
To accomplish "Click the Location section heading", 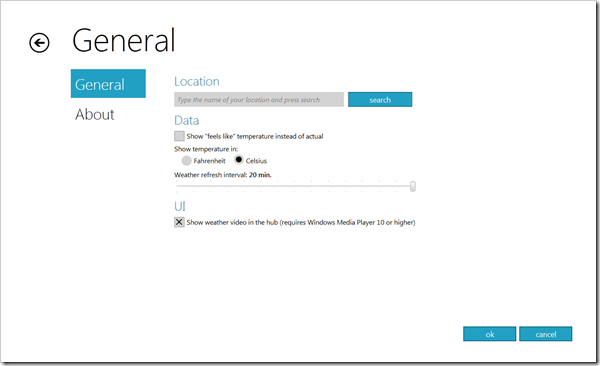I will point(197,82).
